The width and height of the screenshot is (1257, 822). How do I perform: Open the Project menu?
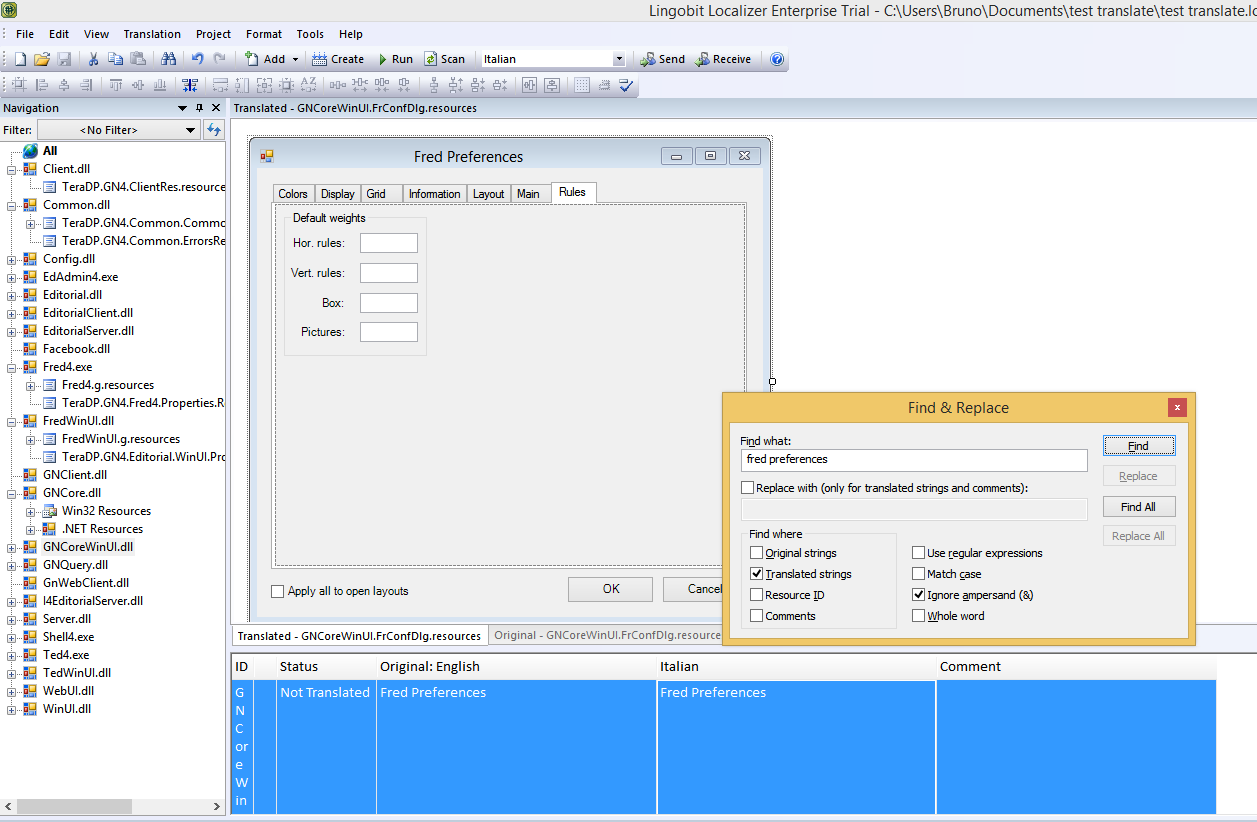click(x=213, y=34)
